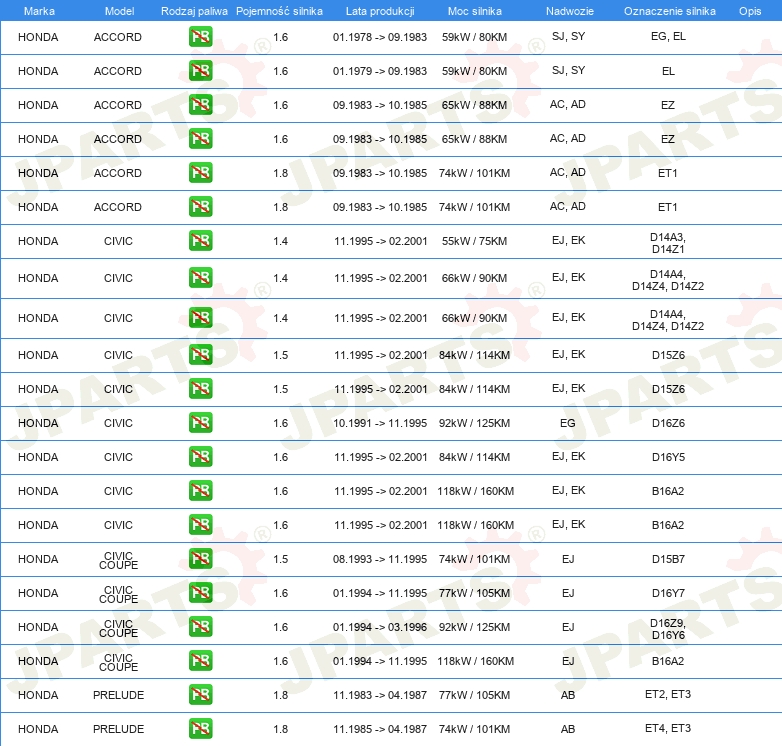Select engine capacity '1.4' in the D14A3 row
This screenshot has width=782, height=746.
280,241
